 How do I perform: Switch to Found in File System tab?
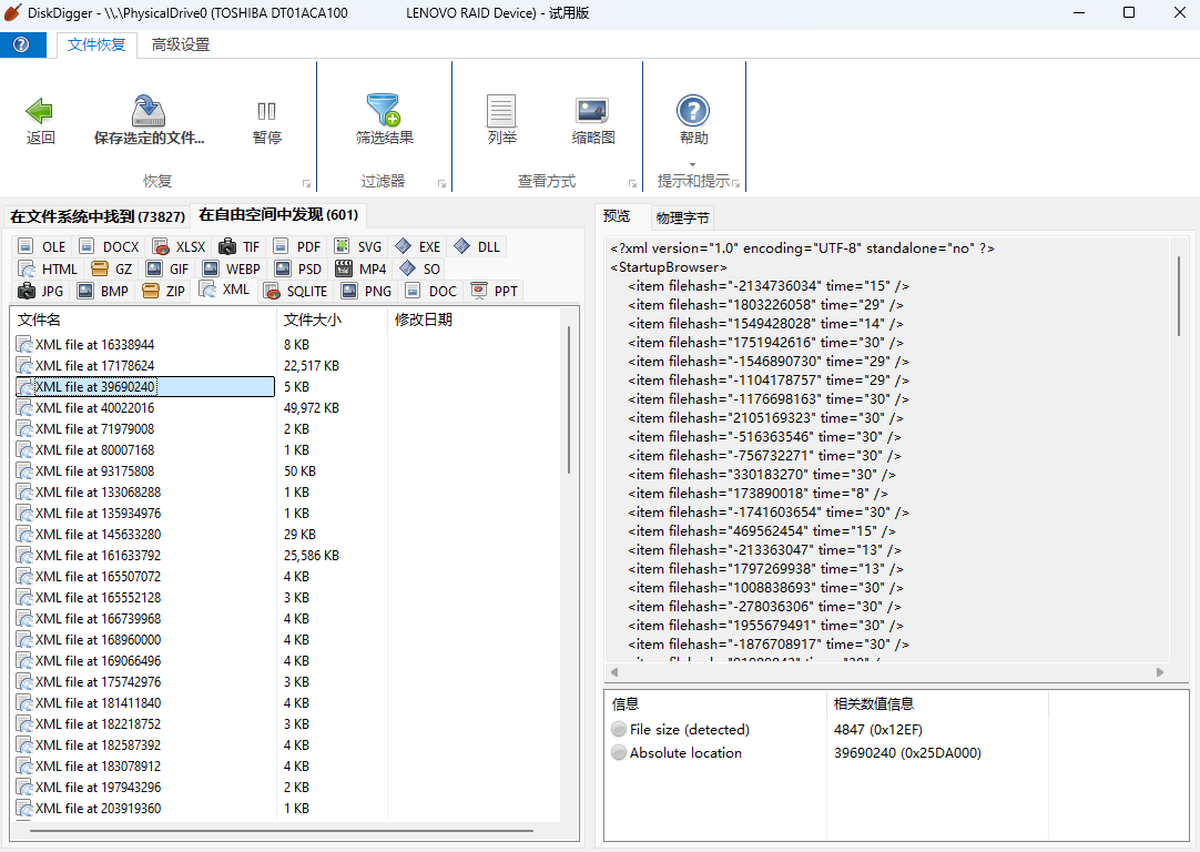tap(98, 217)
